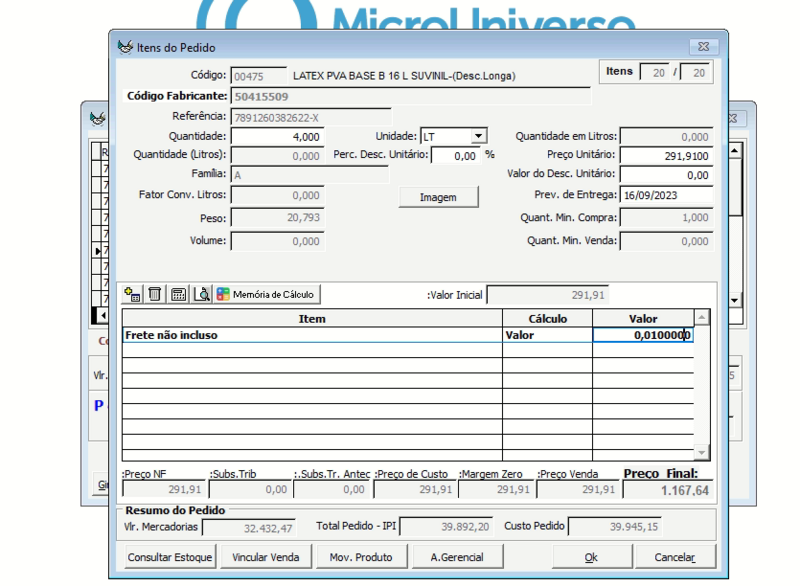Click the background window's scroll down arrow
The width and height of the screenshot is (800, 586).
pyautogui.click(x=734, y=300)
